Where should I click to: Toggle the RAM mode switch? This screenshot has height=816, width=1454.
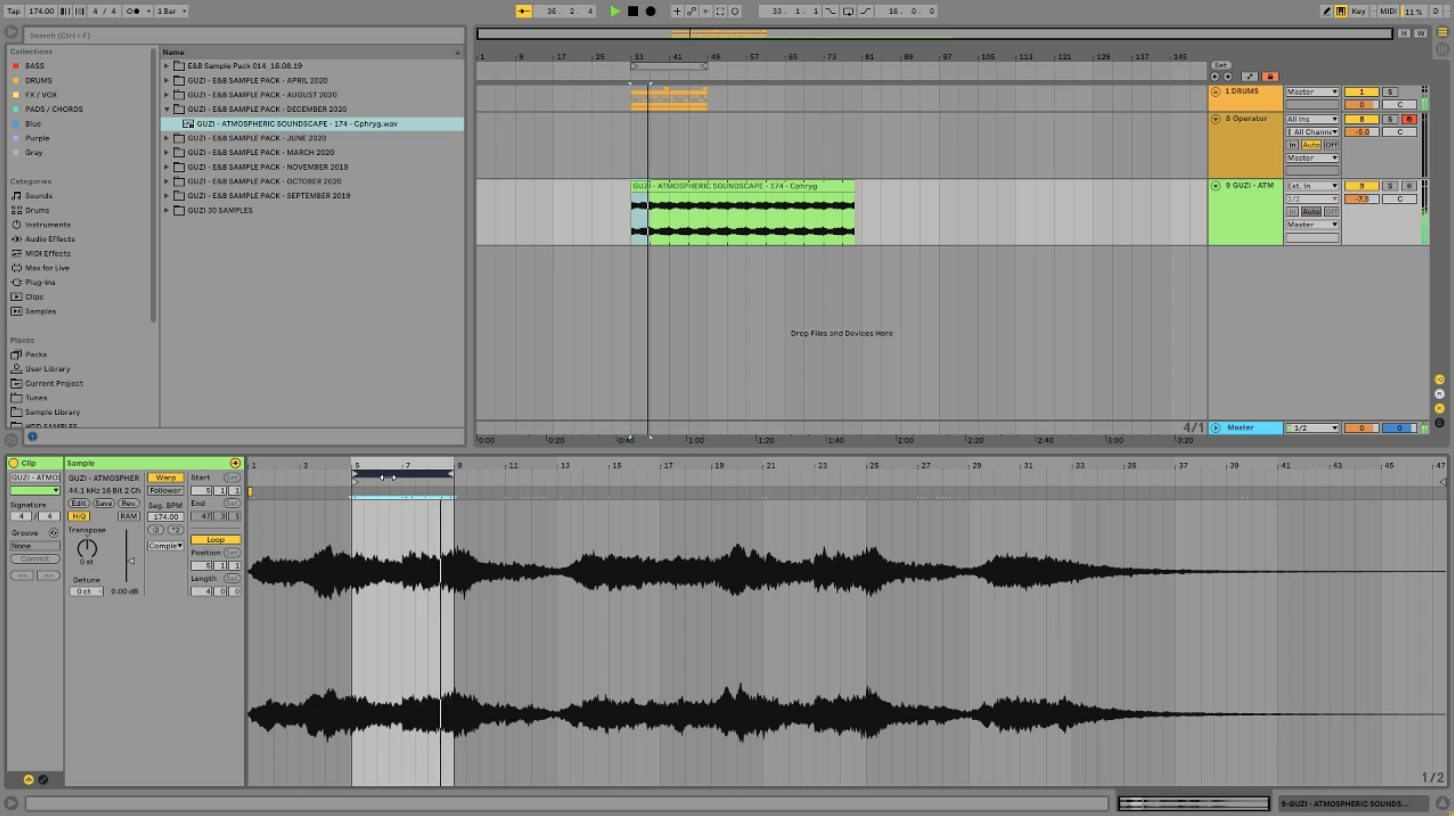(x=128, y=516)
